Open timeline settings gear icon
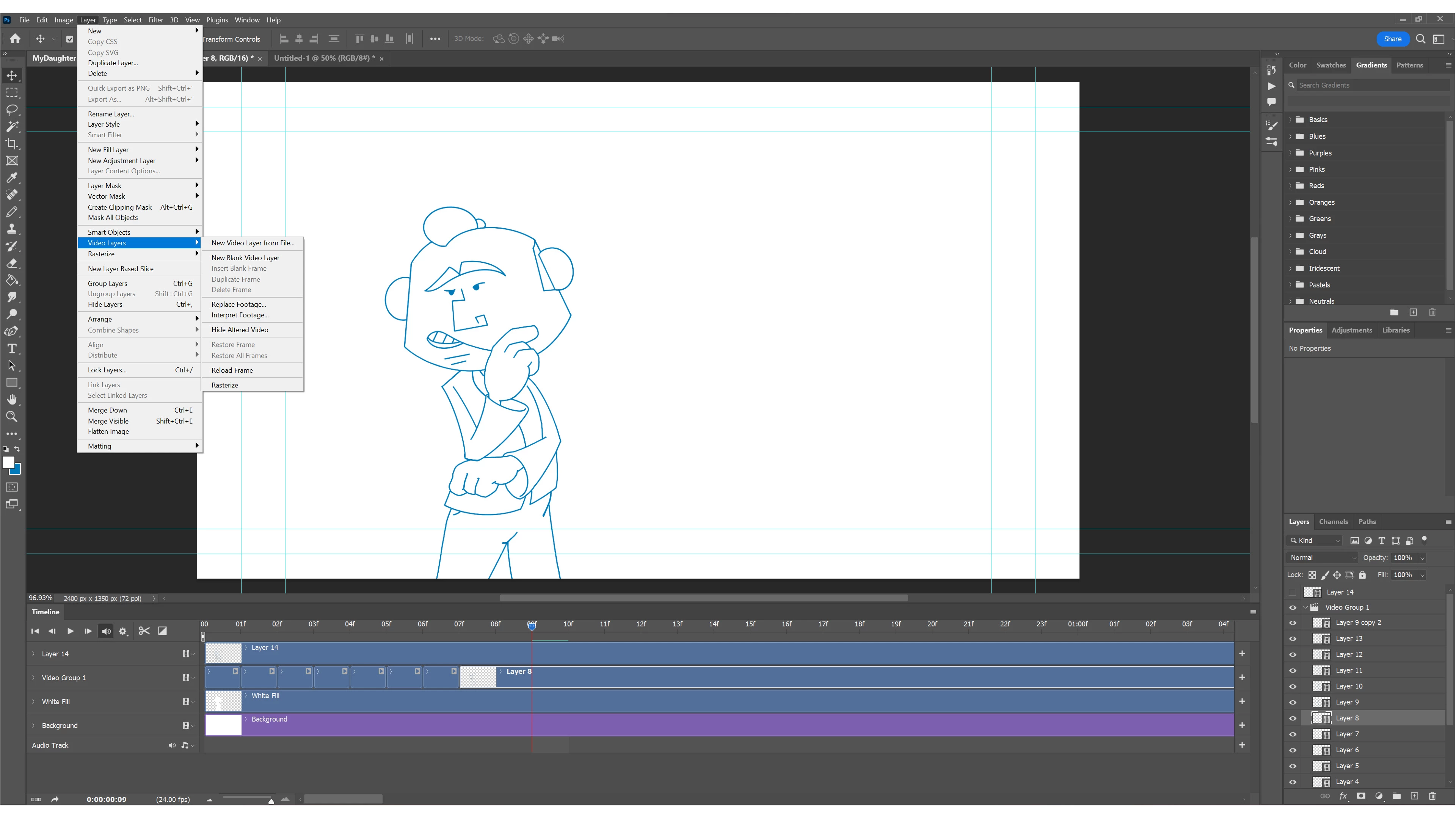The image size is (1456, 819). point(122,631)
